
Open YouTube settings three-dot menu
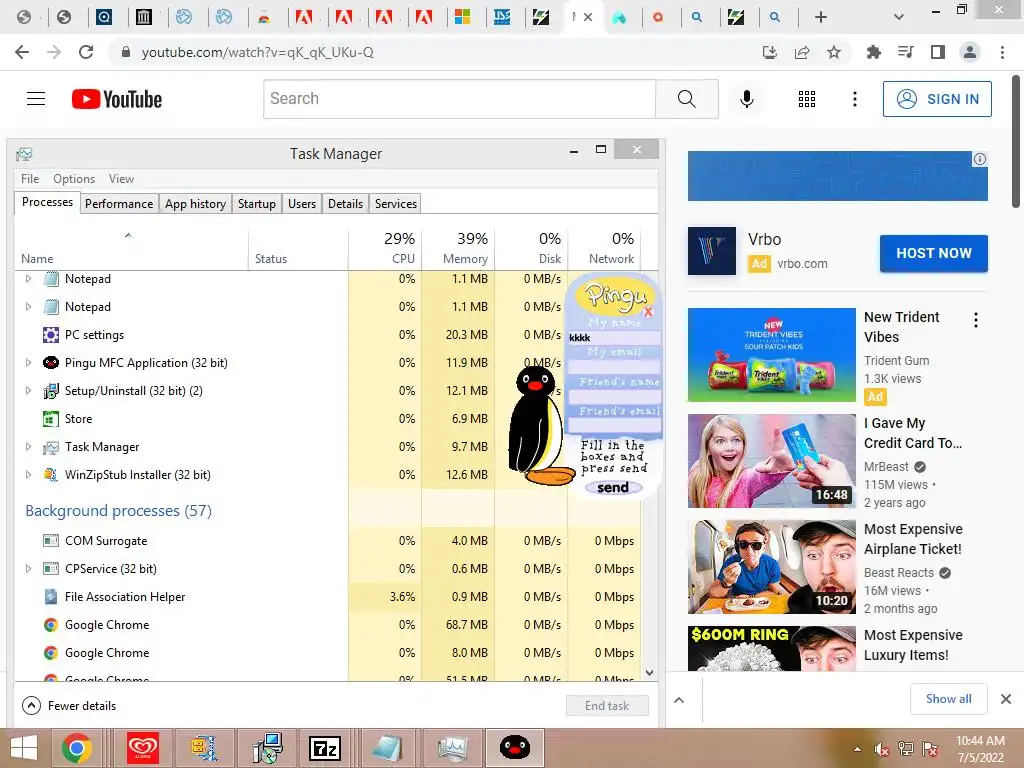click(854, 99)
